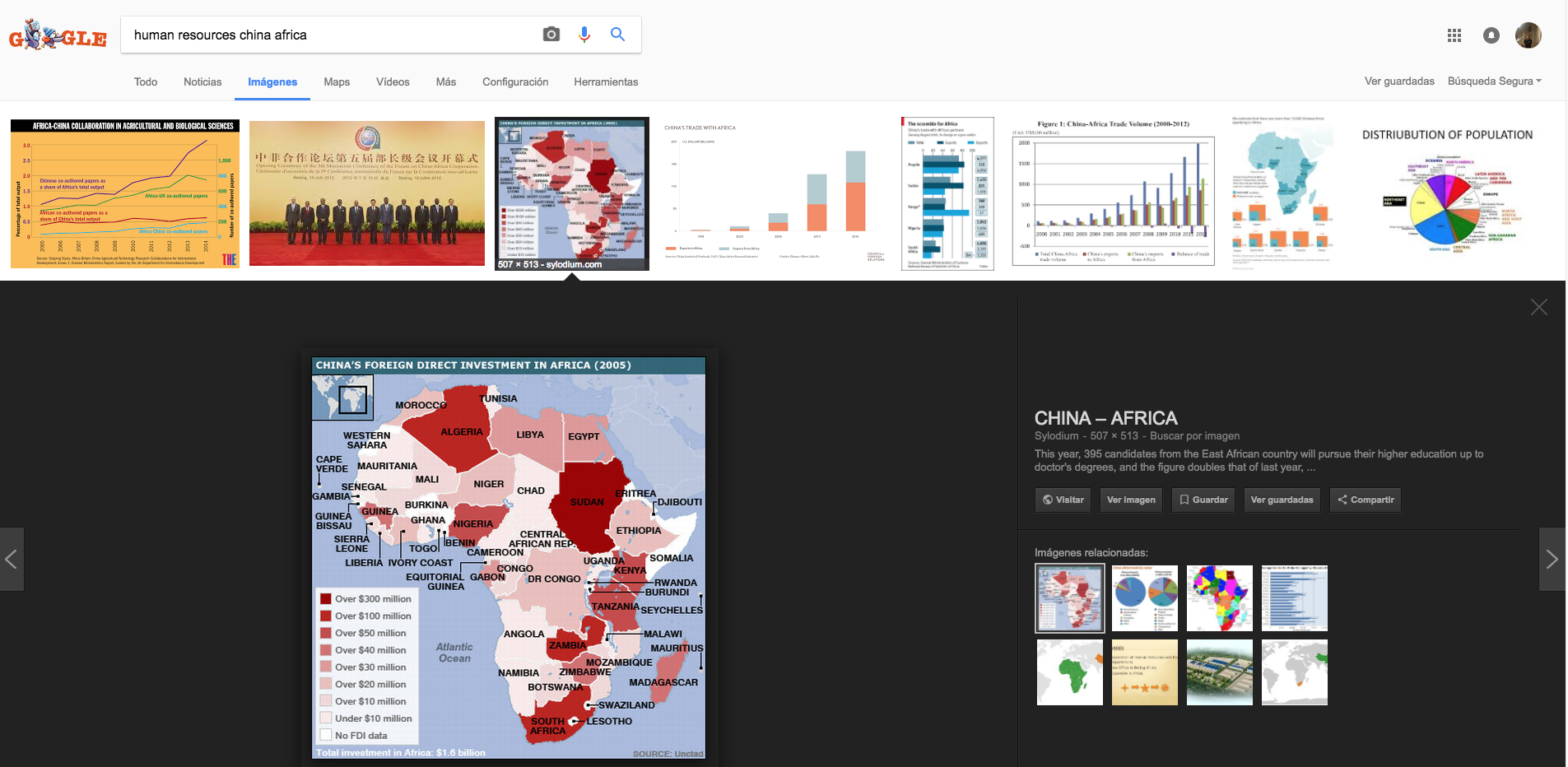Screen dimensions: 1568x767
Task: Expand the Búsqueda Segura dropdown
Action: [x=1494, y=81]
